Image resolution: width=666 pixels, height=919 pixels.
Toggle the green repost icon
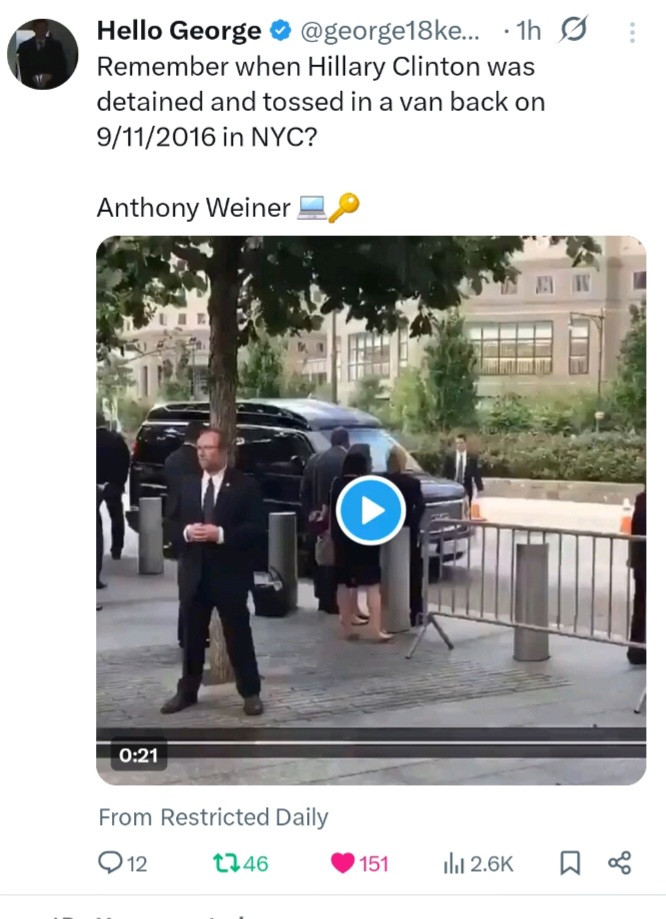click(225, 863)
